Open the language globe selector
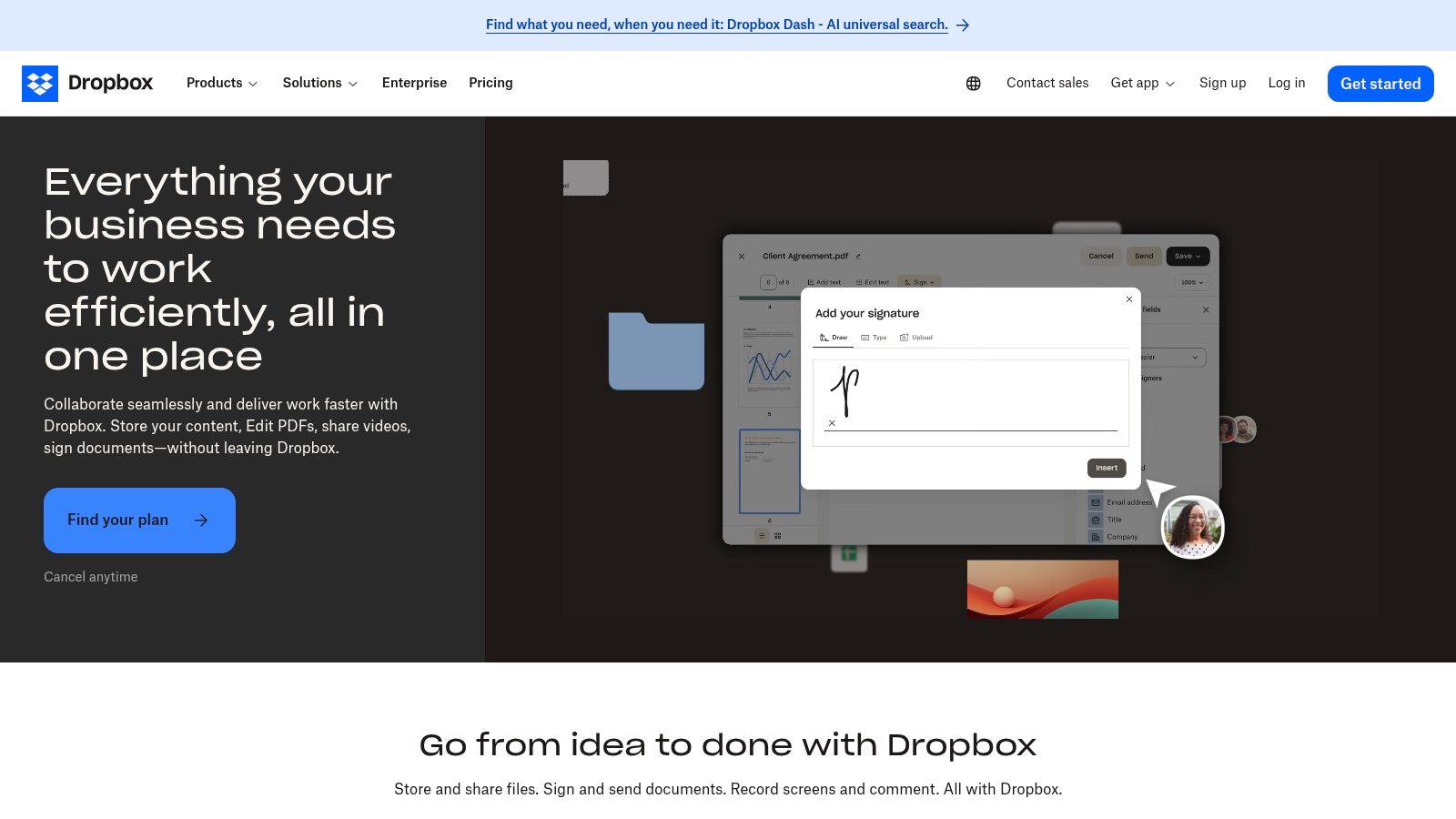This screenshot has height=819, width=1456. point(974,84)
